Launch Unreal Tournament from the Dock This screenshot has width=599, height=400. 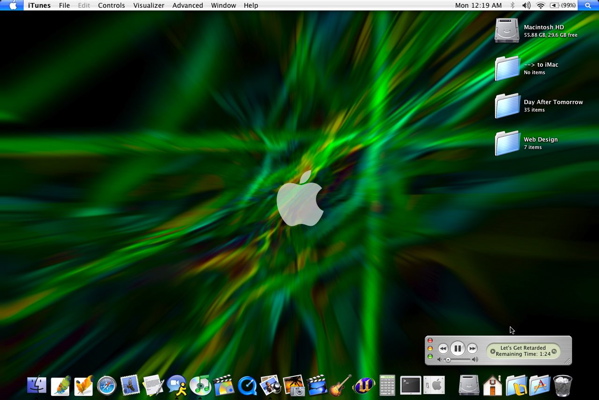click(363, 385)
